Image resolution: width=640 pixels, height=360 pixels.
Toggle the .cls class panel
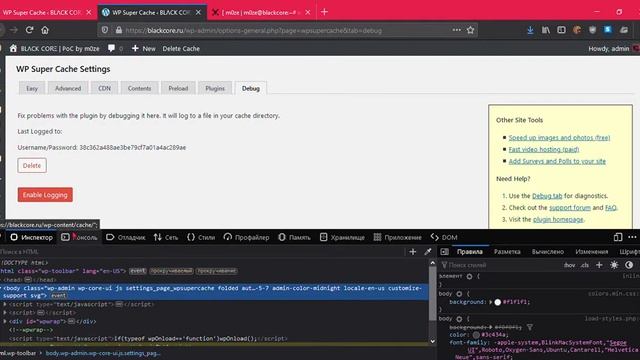pos(585,265)
